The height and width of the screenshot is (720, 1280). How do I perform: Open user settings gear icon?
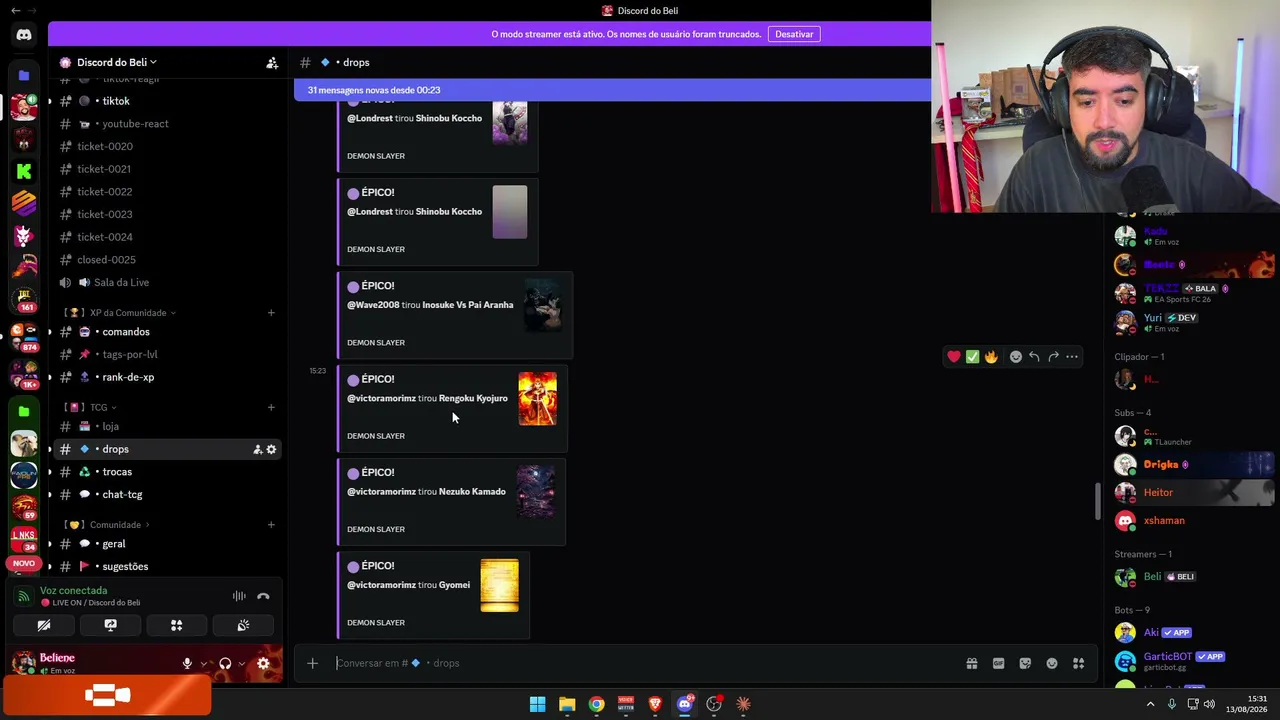[263, 663]
